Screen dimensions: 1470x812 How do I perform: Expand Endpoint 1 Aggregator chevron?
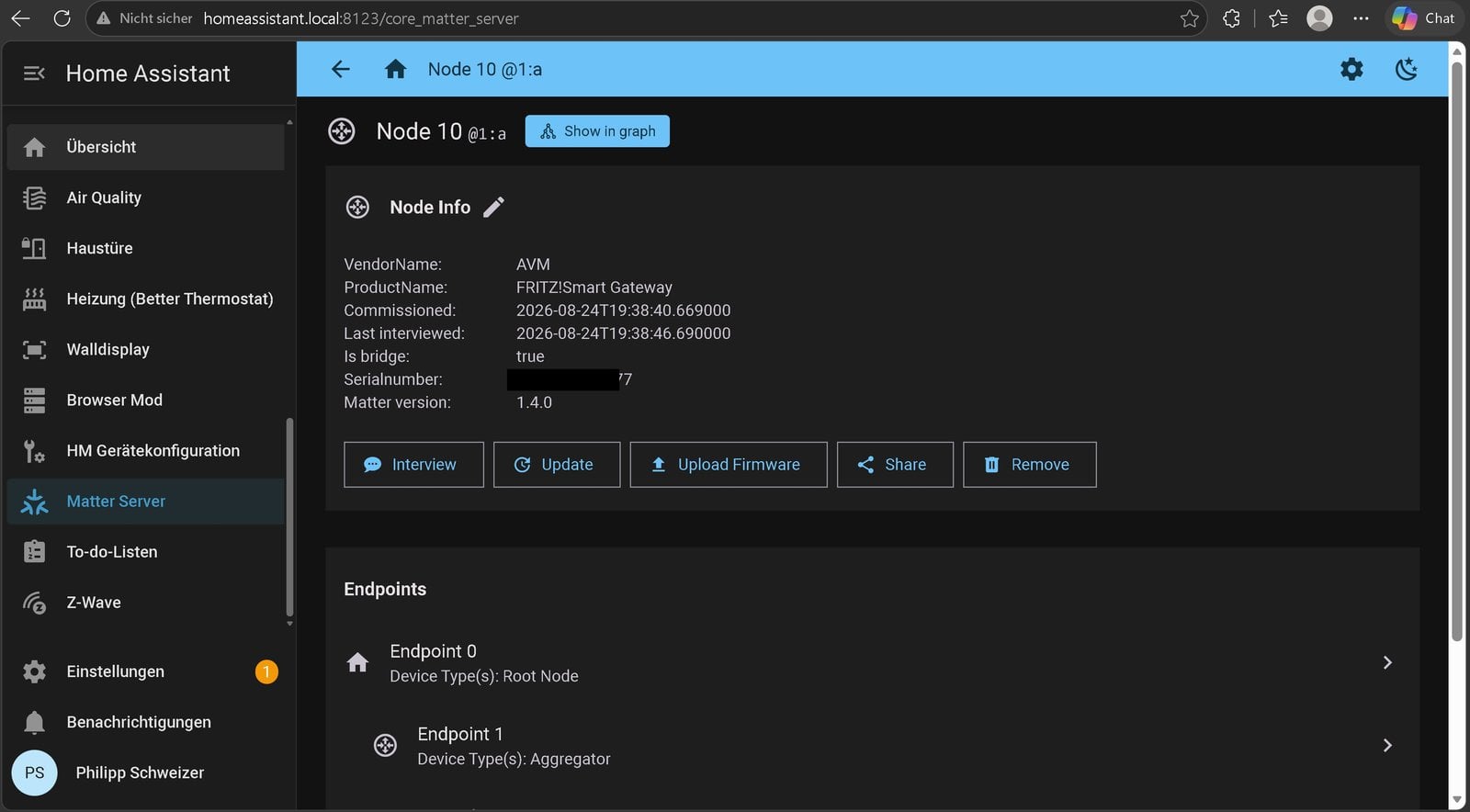click(1387, 745)
